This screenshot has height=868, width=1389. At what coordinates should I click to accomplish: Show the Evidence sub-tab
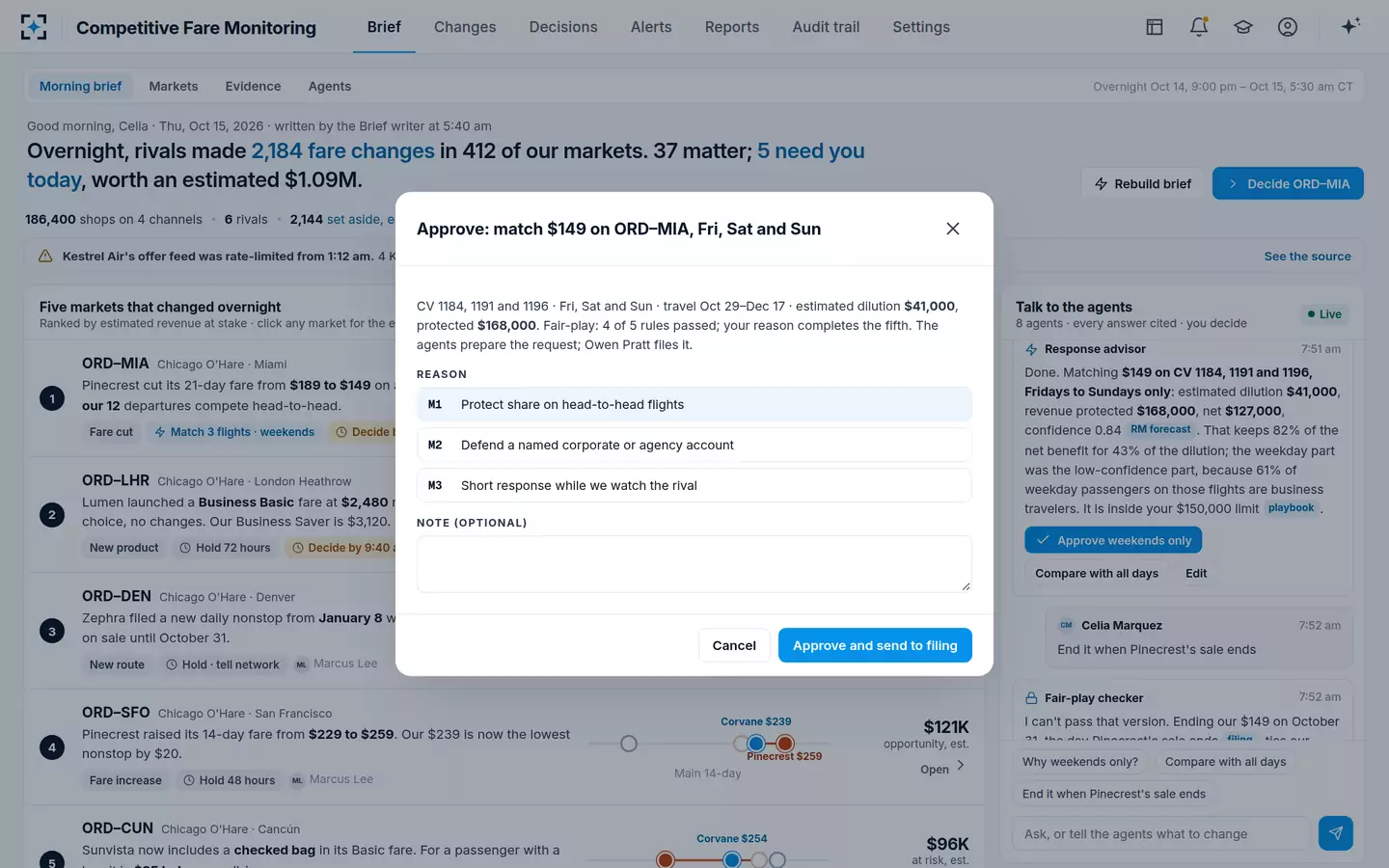click(x=254, y=87)
